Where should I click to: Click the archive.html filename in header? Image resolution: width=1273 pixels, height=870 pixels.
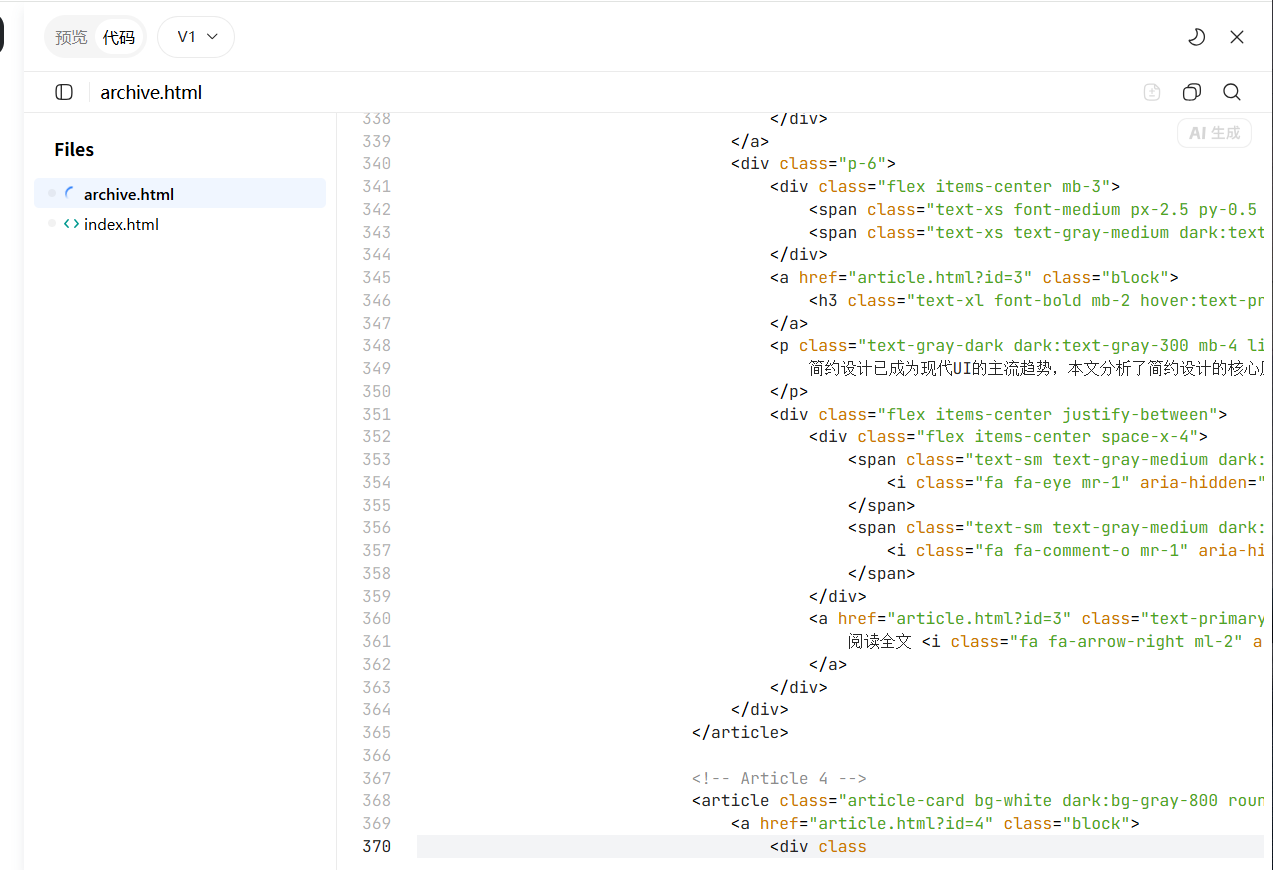tap(151, 93)
